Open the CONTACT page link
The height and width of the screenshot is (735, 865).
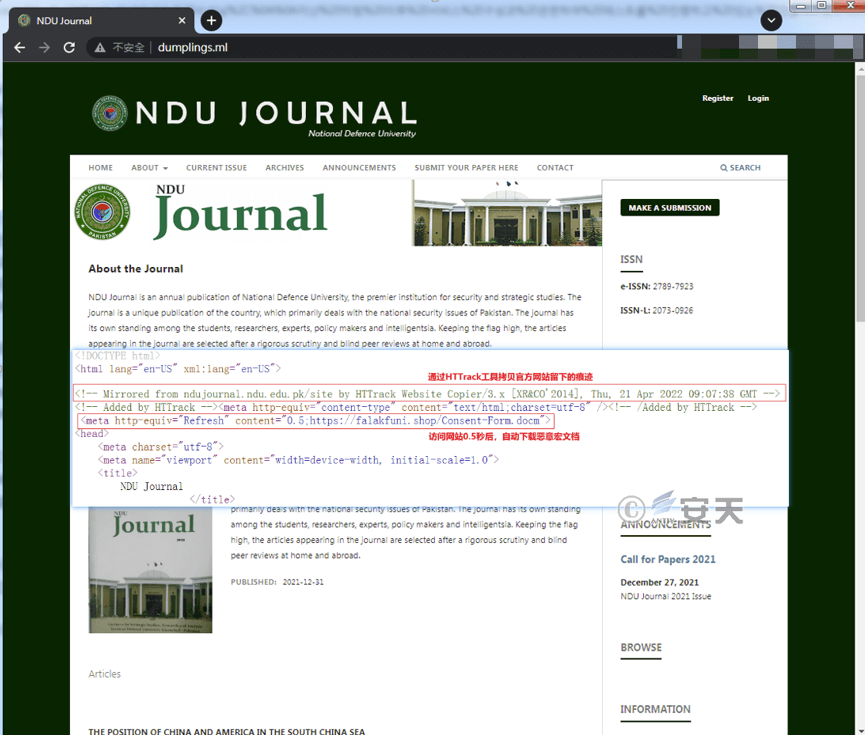[555, 168]
